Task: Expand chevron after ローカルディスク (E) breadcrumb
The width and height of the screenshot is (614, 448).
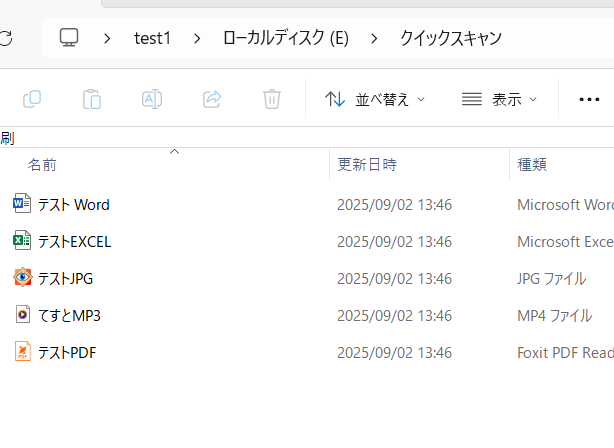Action: click(x=375, y=38)
